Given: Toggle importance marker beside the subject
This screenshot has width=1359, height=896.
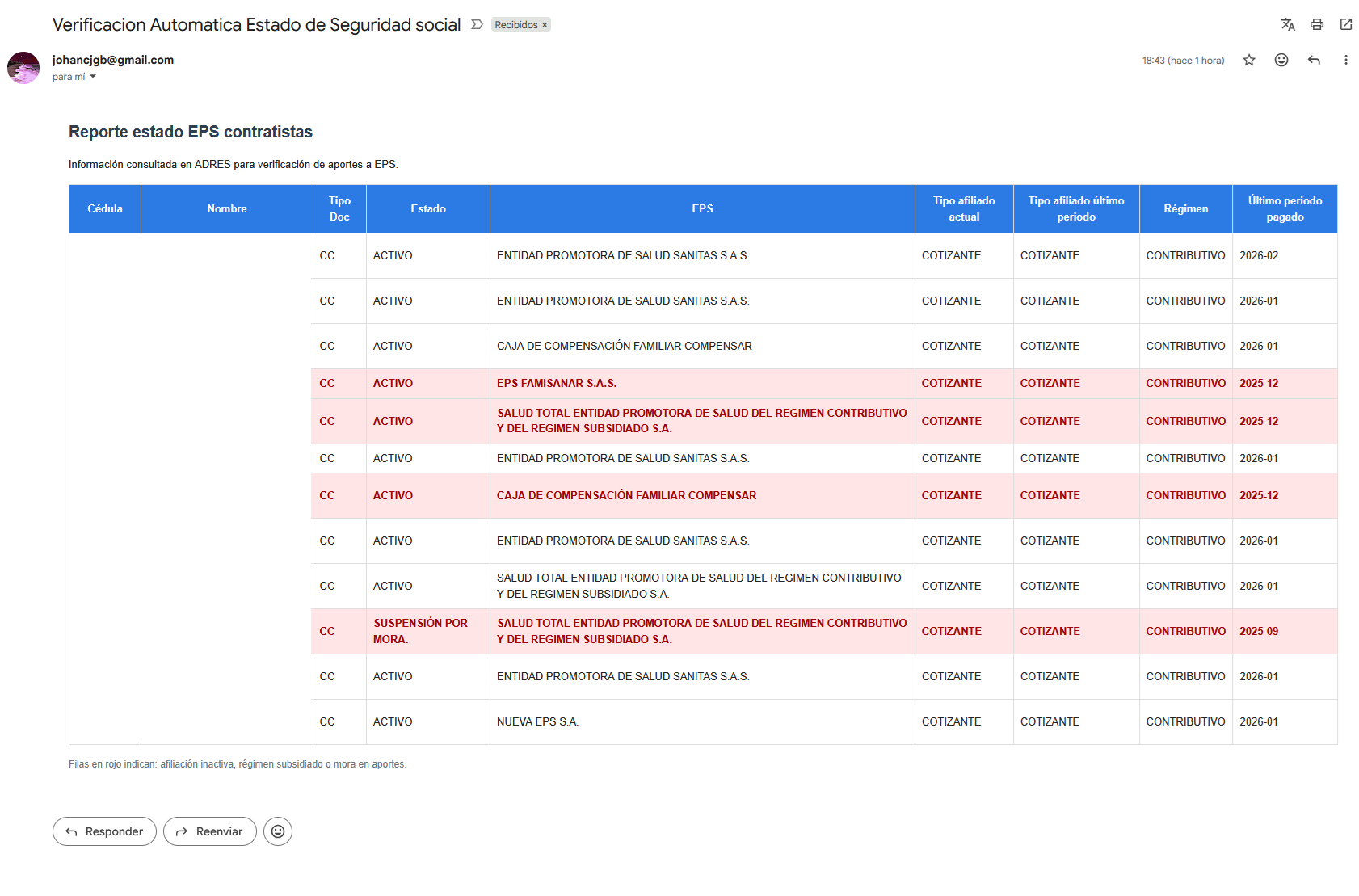Looking at the screenshot, I should point(477,24).
